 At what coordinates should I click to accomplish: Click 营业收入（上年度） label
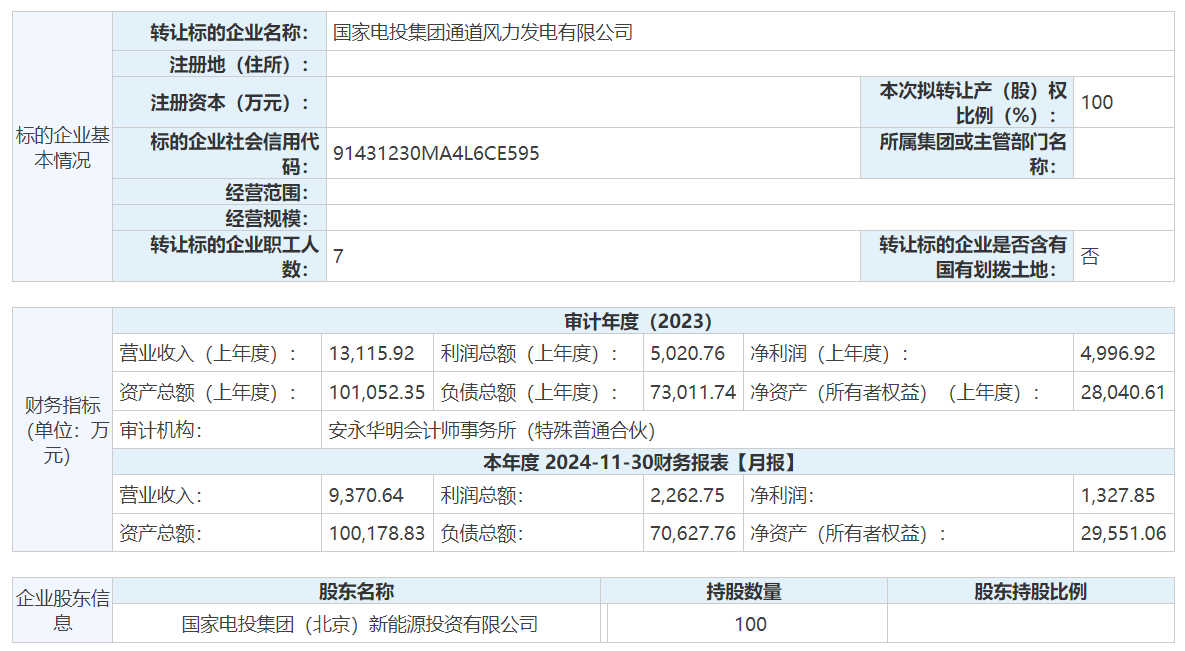click(208, 353)
